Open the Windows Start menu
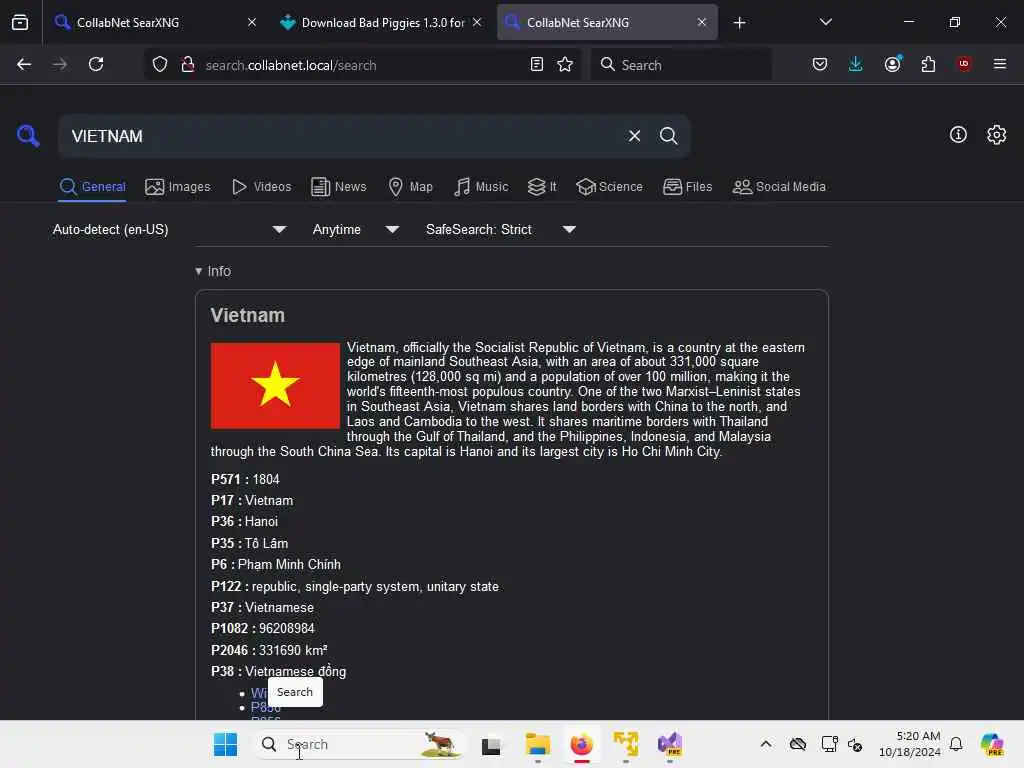Screen dimensions: 1024x768 tap(225, 744)
